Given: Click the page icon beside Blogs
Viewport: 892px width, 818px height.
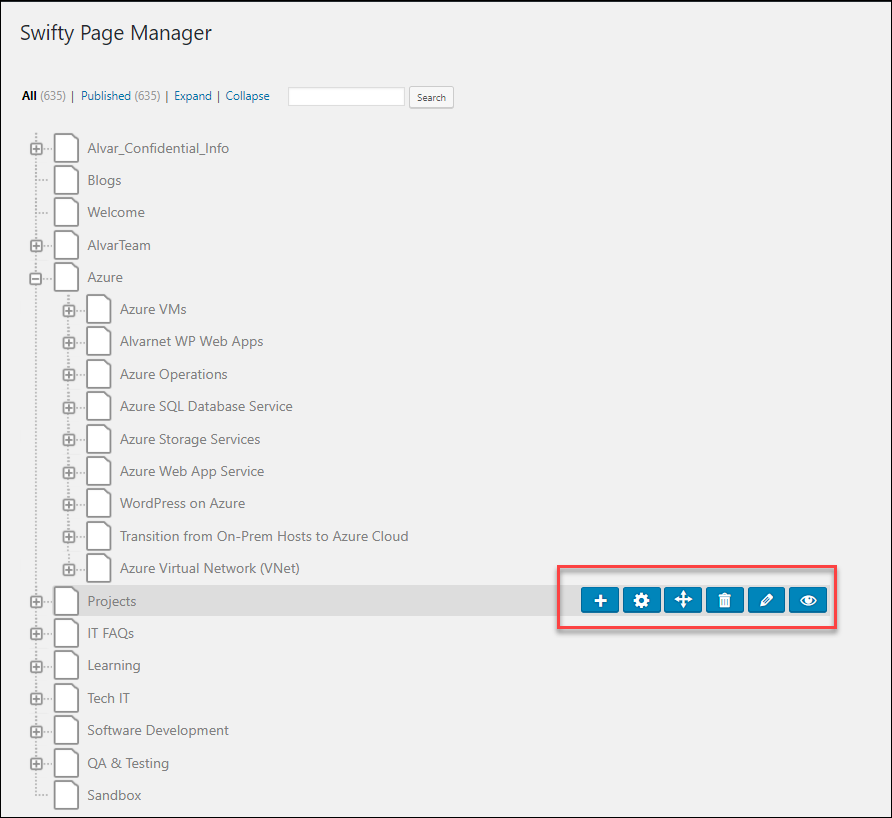Looking at the screenshot, I should 67,180.
